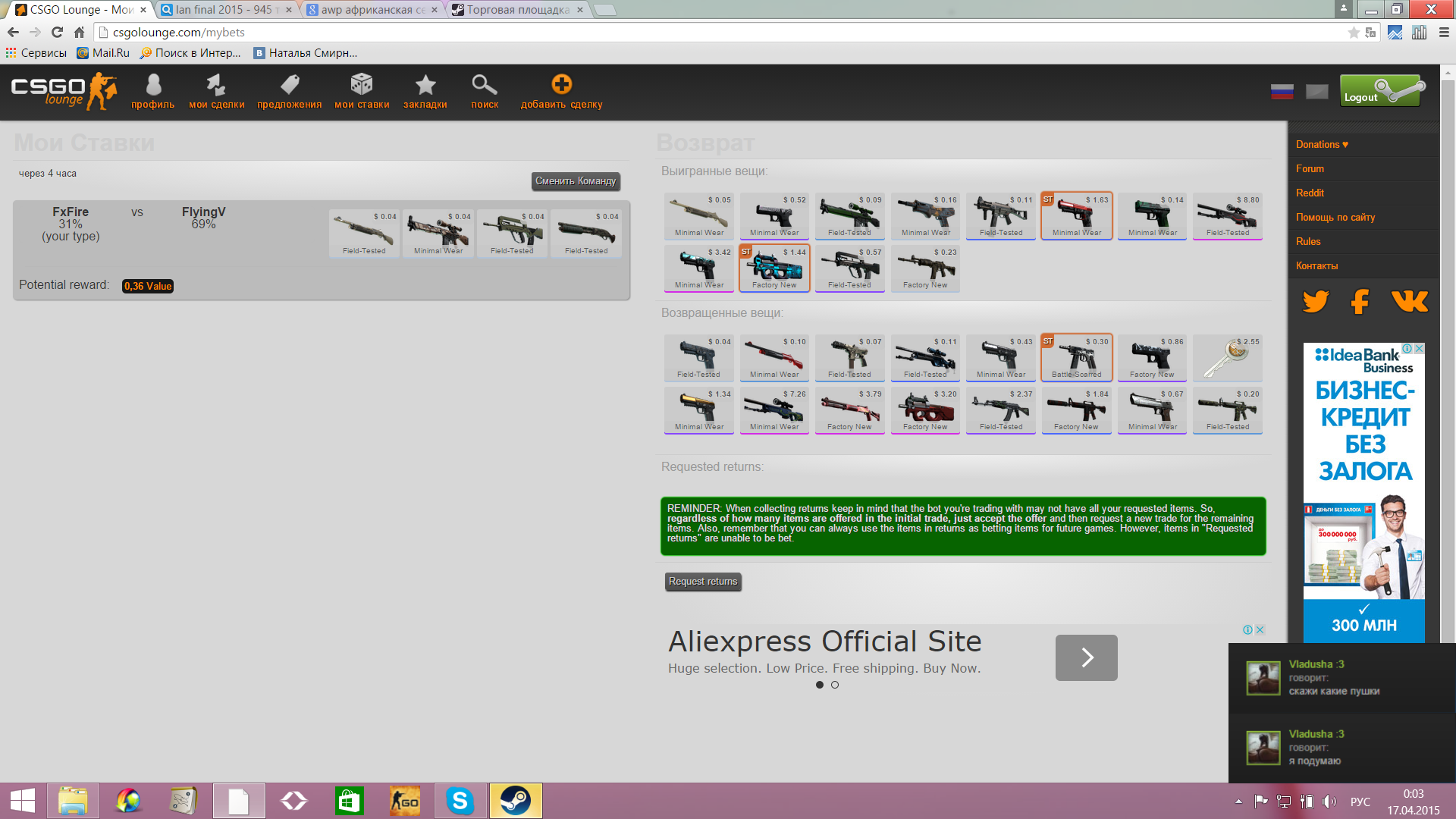Open the VK social icon
This screenshot has height=819, width=1456.
pos(1409,301)
